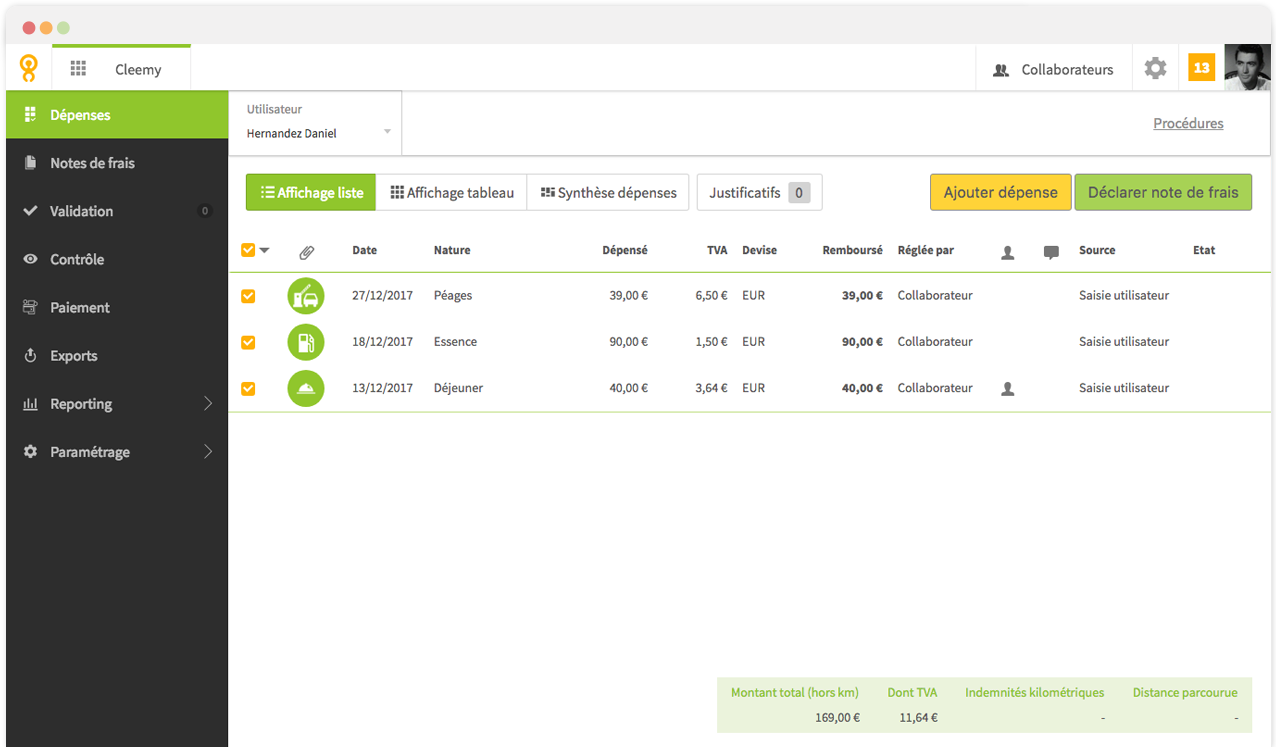Click the paperclip attachment column icon

(307, 252)
